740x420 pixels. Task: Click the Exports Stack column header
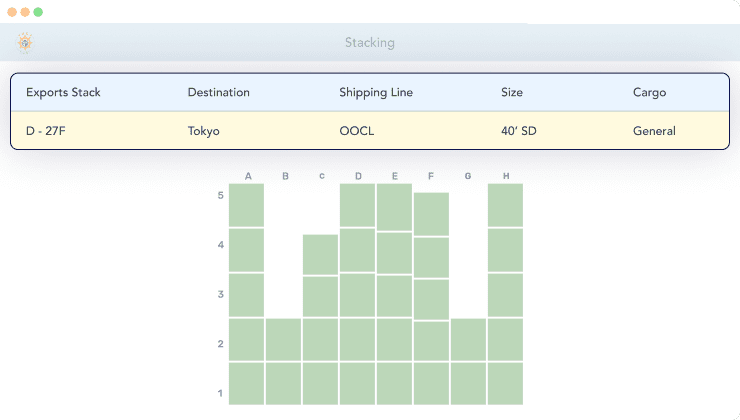[x=63, y=93]
